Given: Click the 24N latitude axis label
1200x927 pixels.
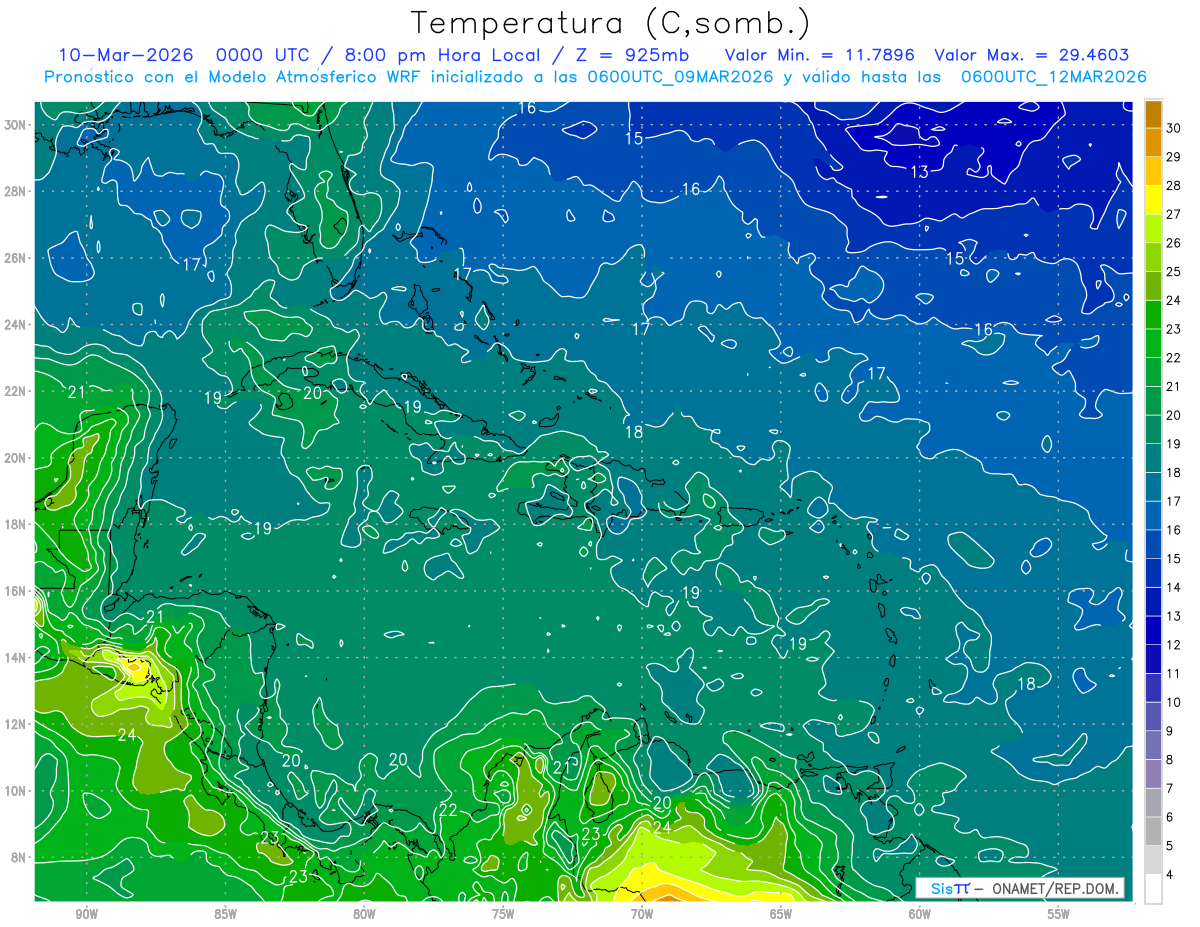Looking at the screenshot, I should coord(16,325).
